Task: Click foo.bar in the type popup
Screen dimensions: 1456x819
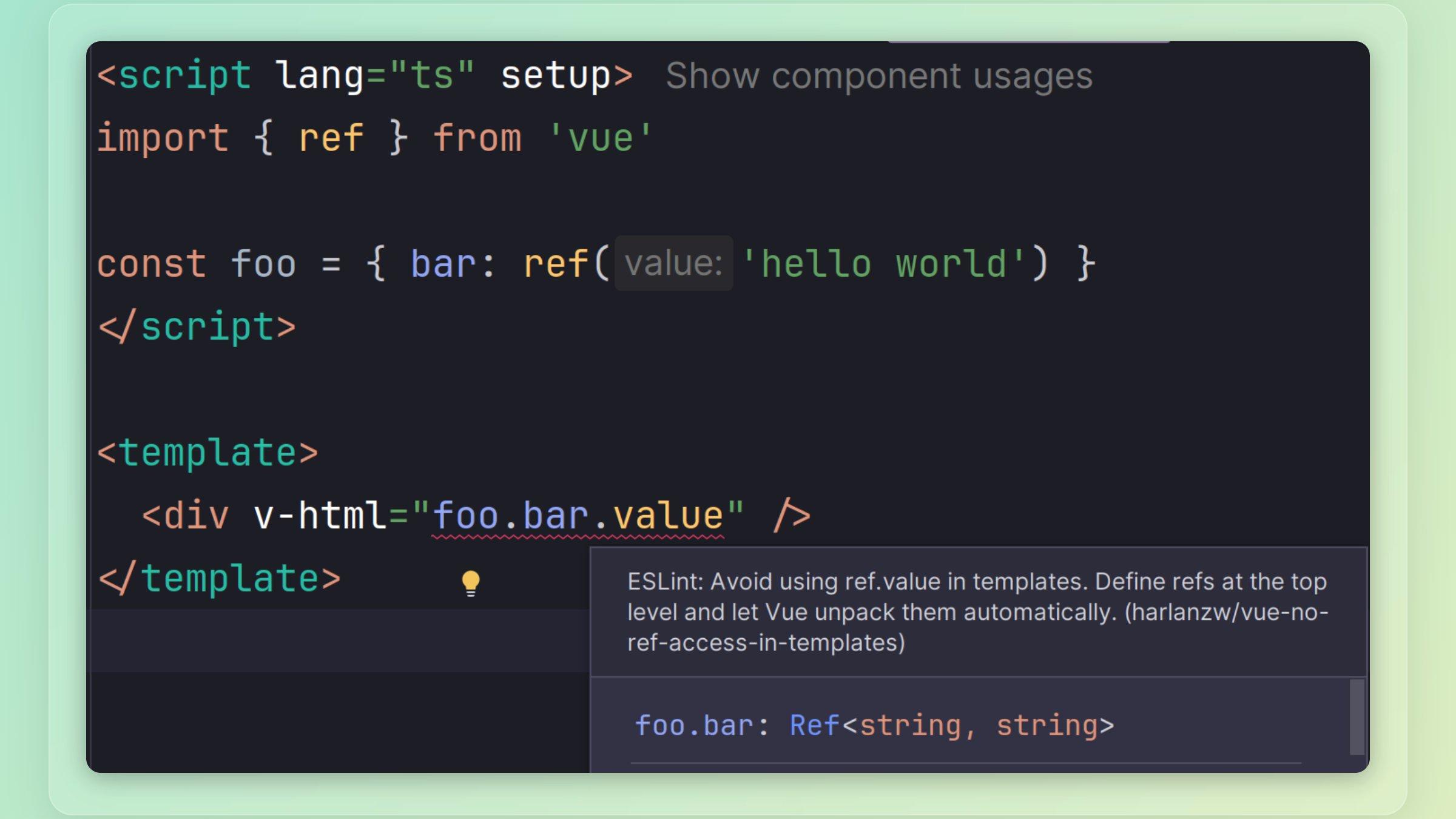Action: 693,726
